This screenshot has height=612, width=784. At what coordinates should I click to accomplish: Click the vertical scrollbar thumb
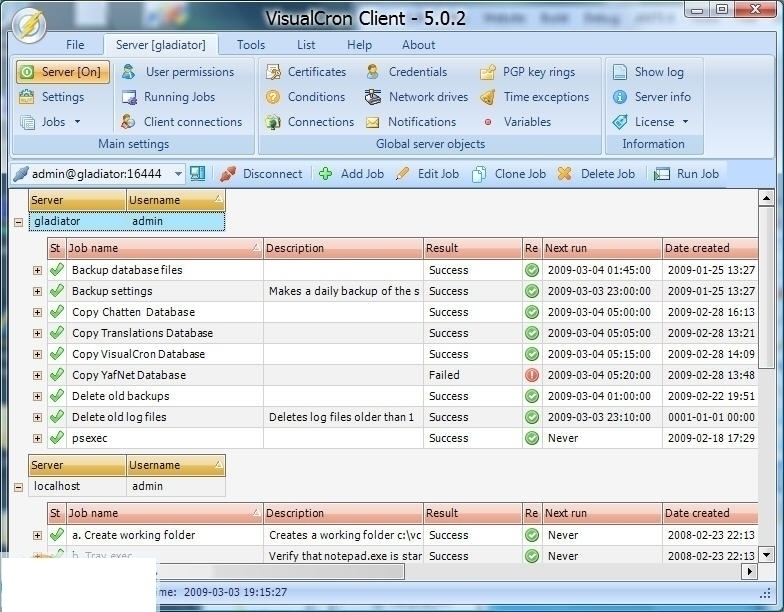point(766,288)
